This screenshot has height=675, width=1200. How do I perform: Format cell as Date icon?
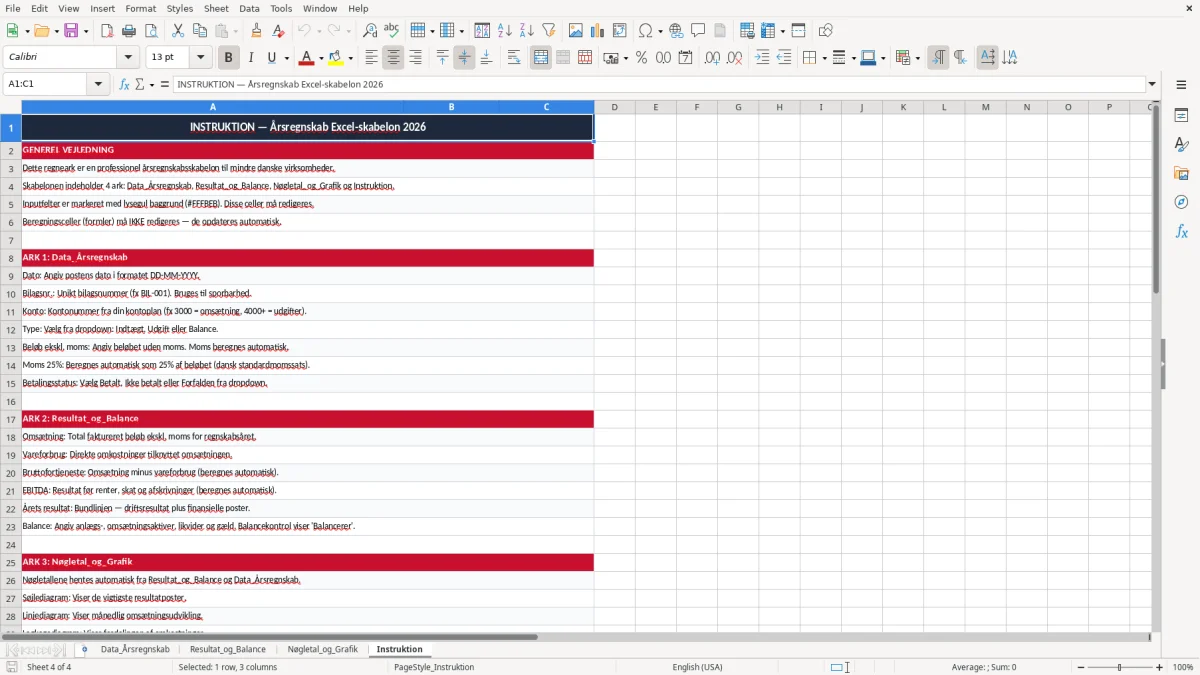(685, 58)
